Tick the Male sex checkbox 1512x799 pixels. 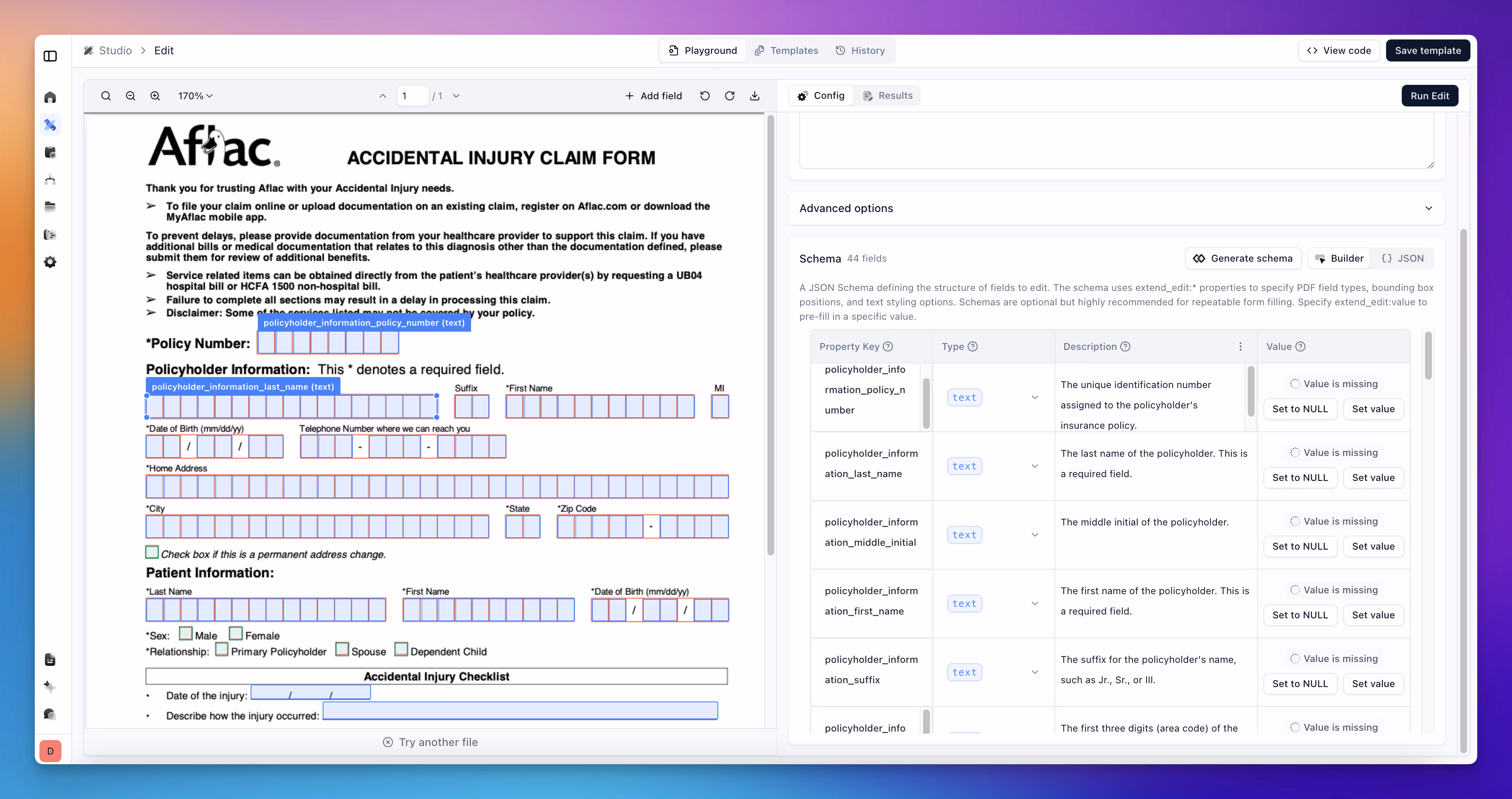point(185,634)
